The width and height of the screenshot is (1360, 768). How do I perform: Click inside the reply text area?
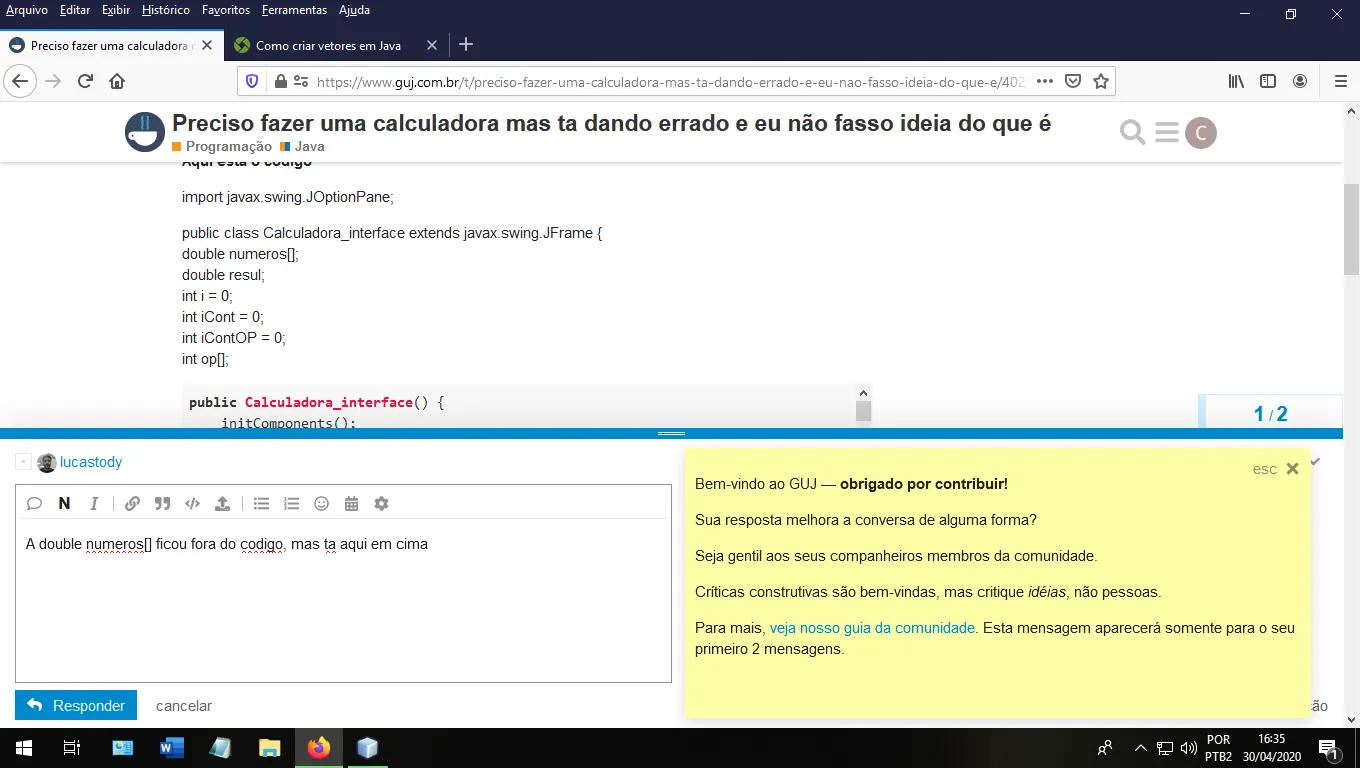click(343, 600)
